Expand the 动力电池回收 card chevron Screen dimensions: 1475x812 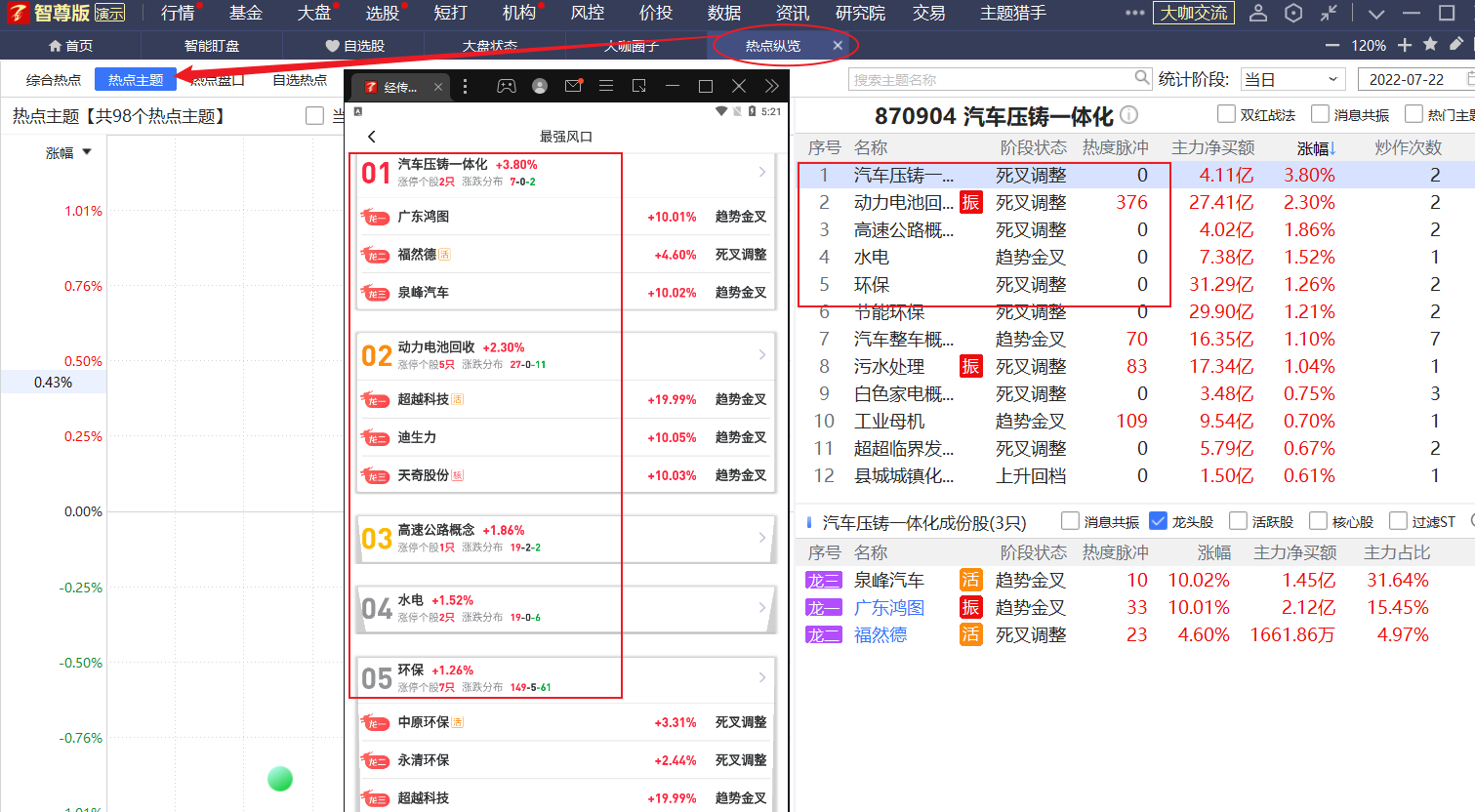(762, 354)
